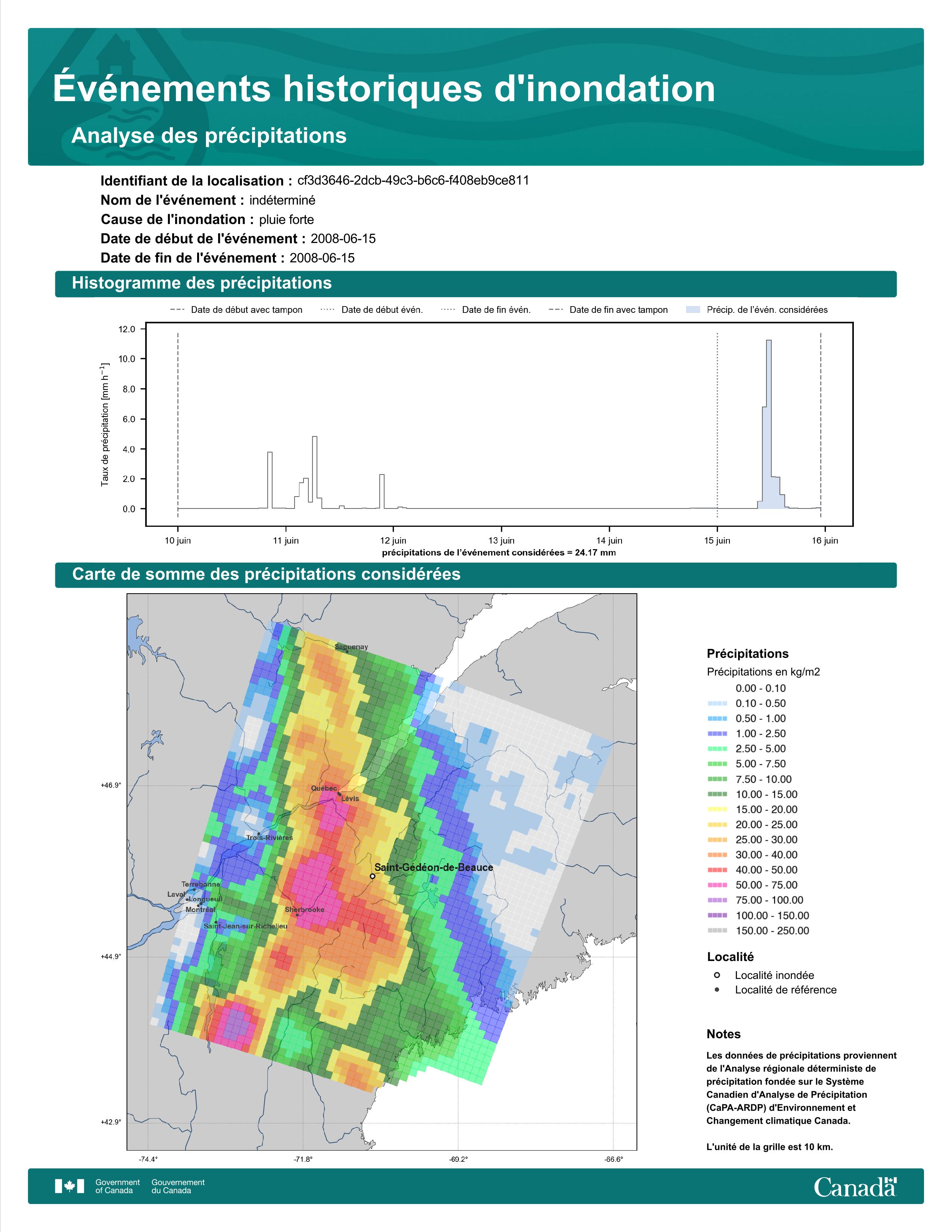Click the Government of Canada footer text
952x1232 pixels.
point(117,1186)
